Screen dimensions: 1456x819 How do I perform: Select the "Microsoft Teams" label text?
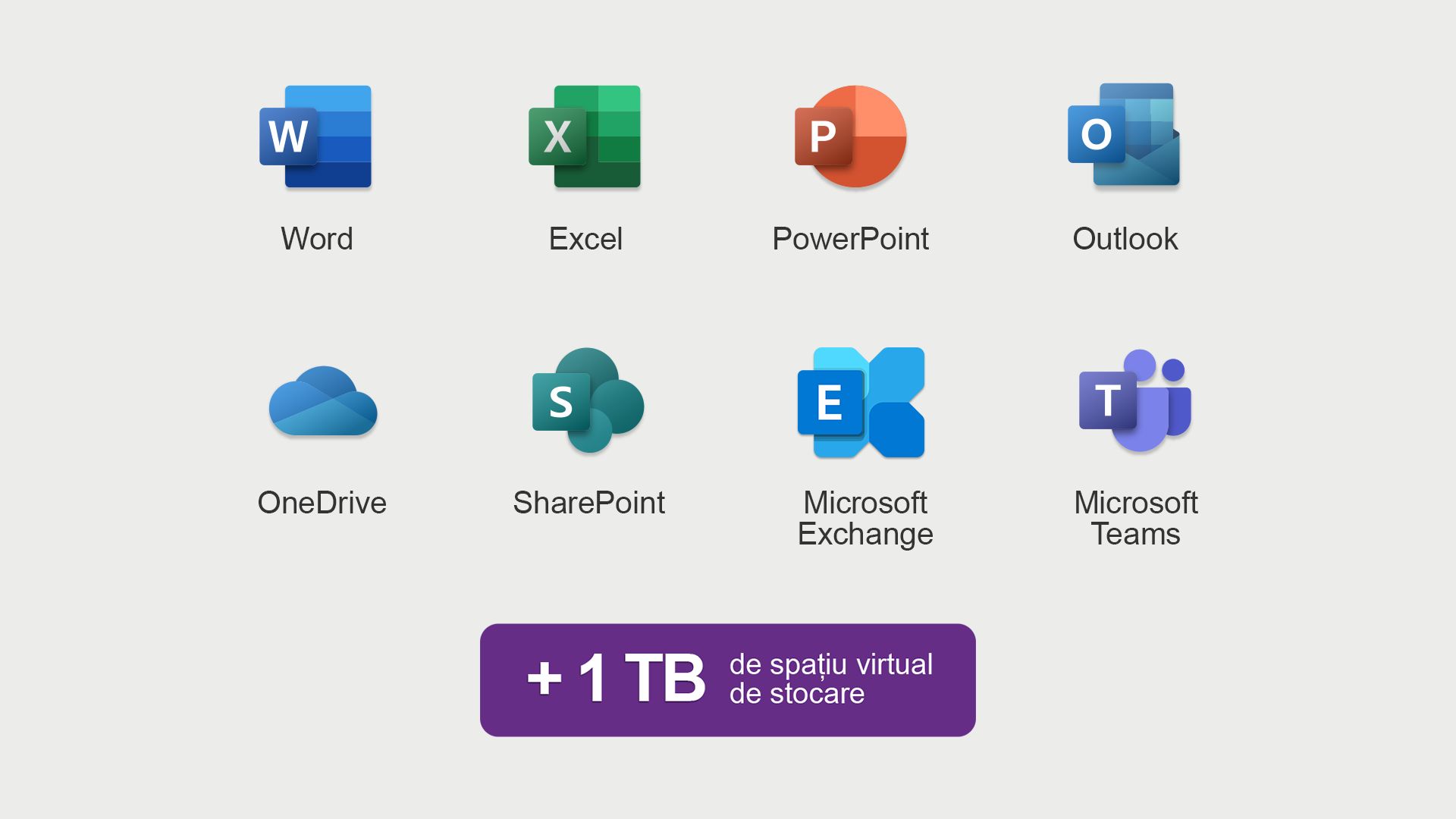(x=1136, y=518)
